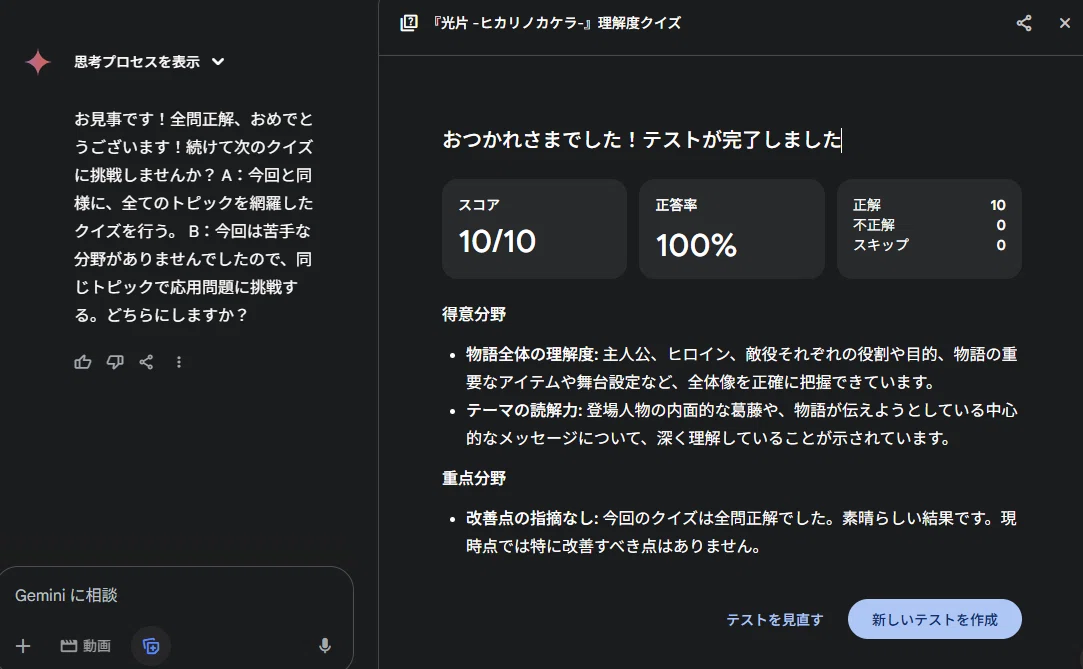Click テストを見直す link
The image size is (1083, 669).
point(775,620)
